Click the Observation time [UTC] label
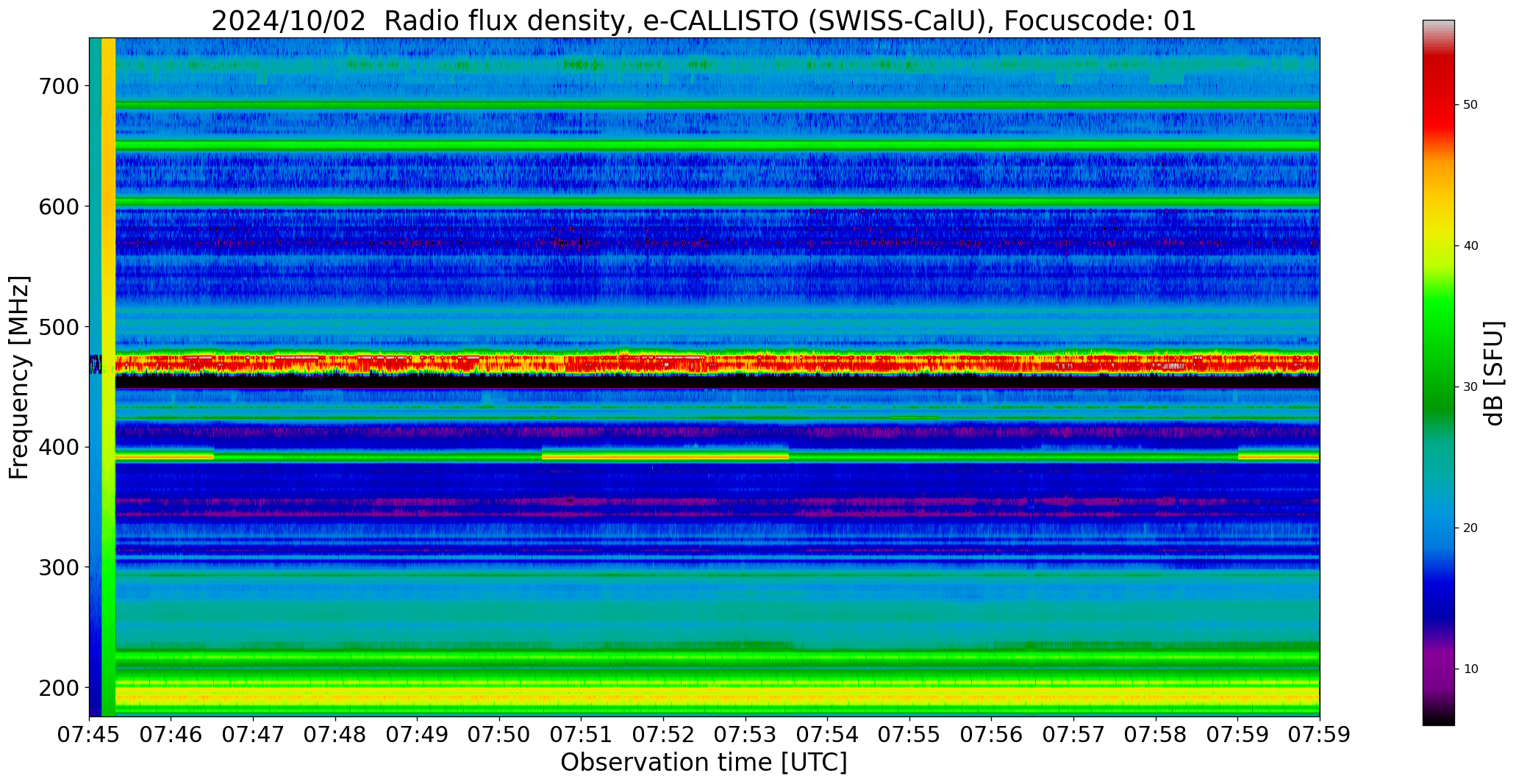The width and height of the screenshot is (1516, 784). (x=704, y=763)
